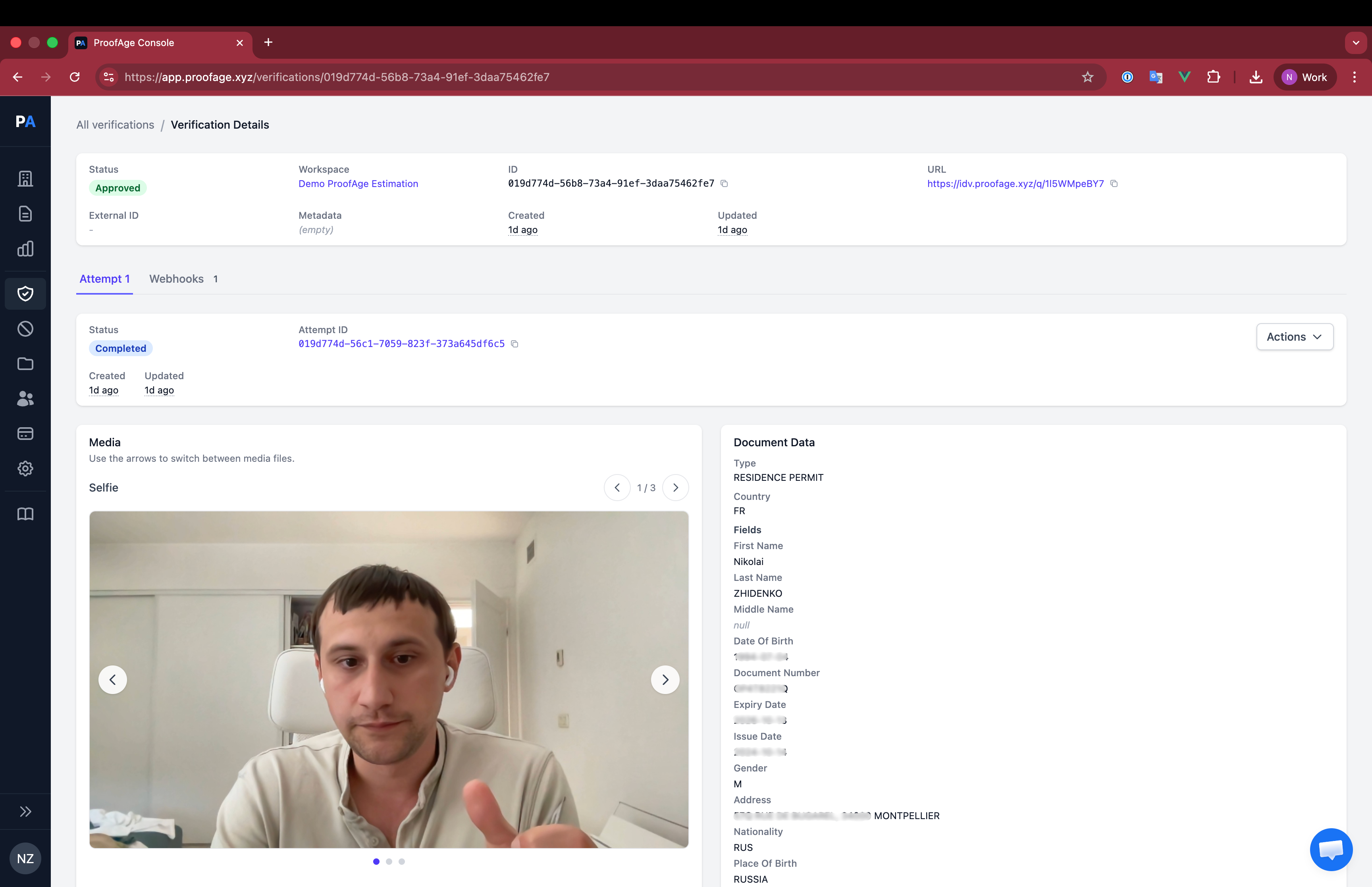1372x887 pixels.
Task: Select the second media carousel dot
Action: click(389, 862)
